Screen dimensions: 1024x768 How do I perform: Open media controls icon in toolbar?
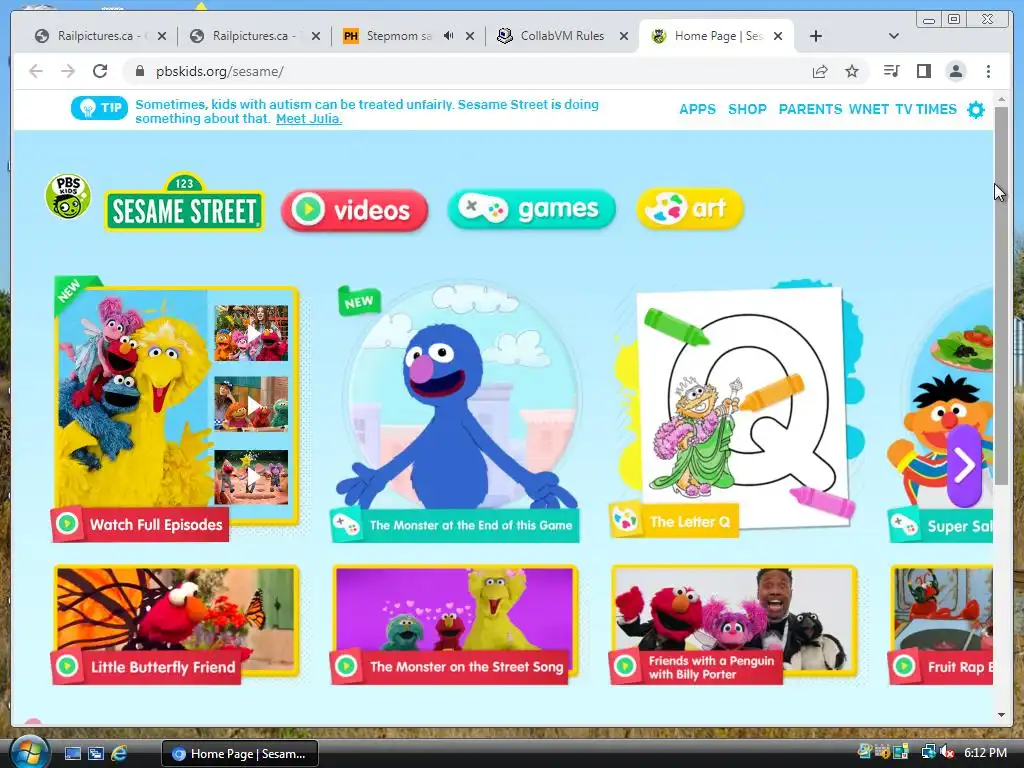[891, 71]
